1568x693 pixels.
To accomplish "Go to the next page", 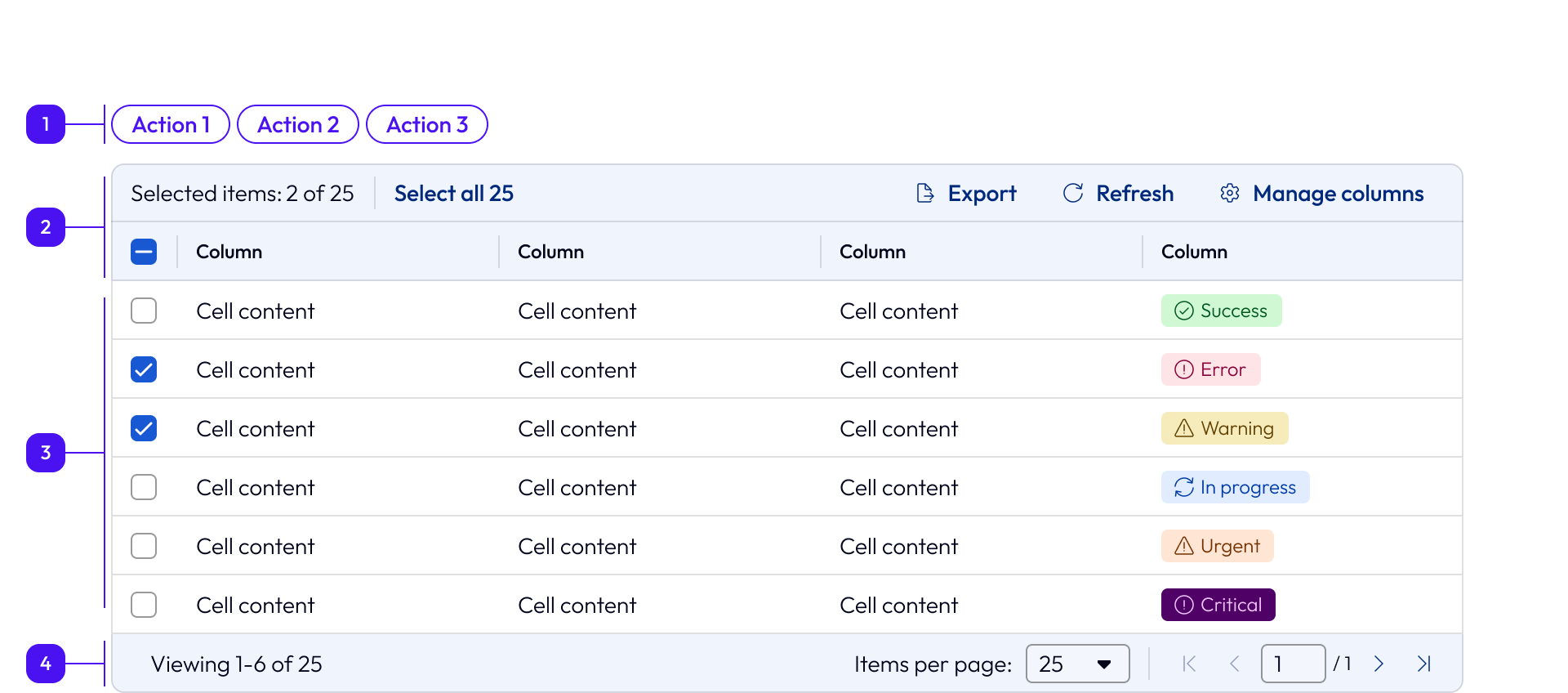I will click(x=1379, y=664).
